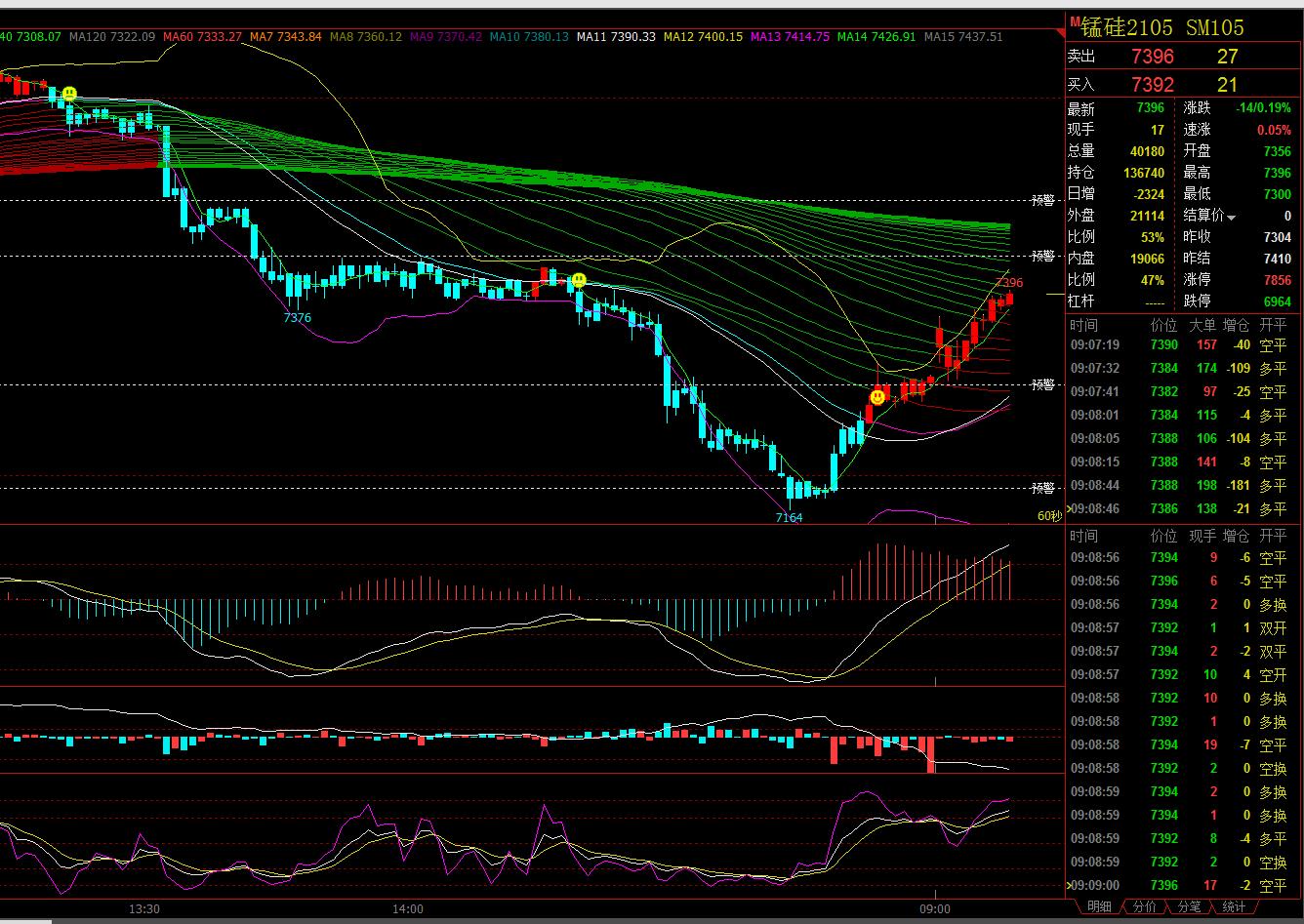Click the 7396 latest price tag on chart

pos(1009,283)
